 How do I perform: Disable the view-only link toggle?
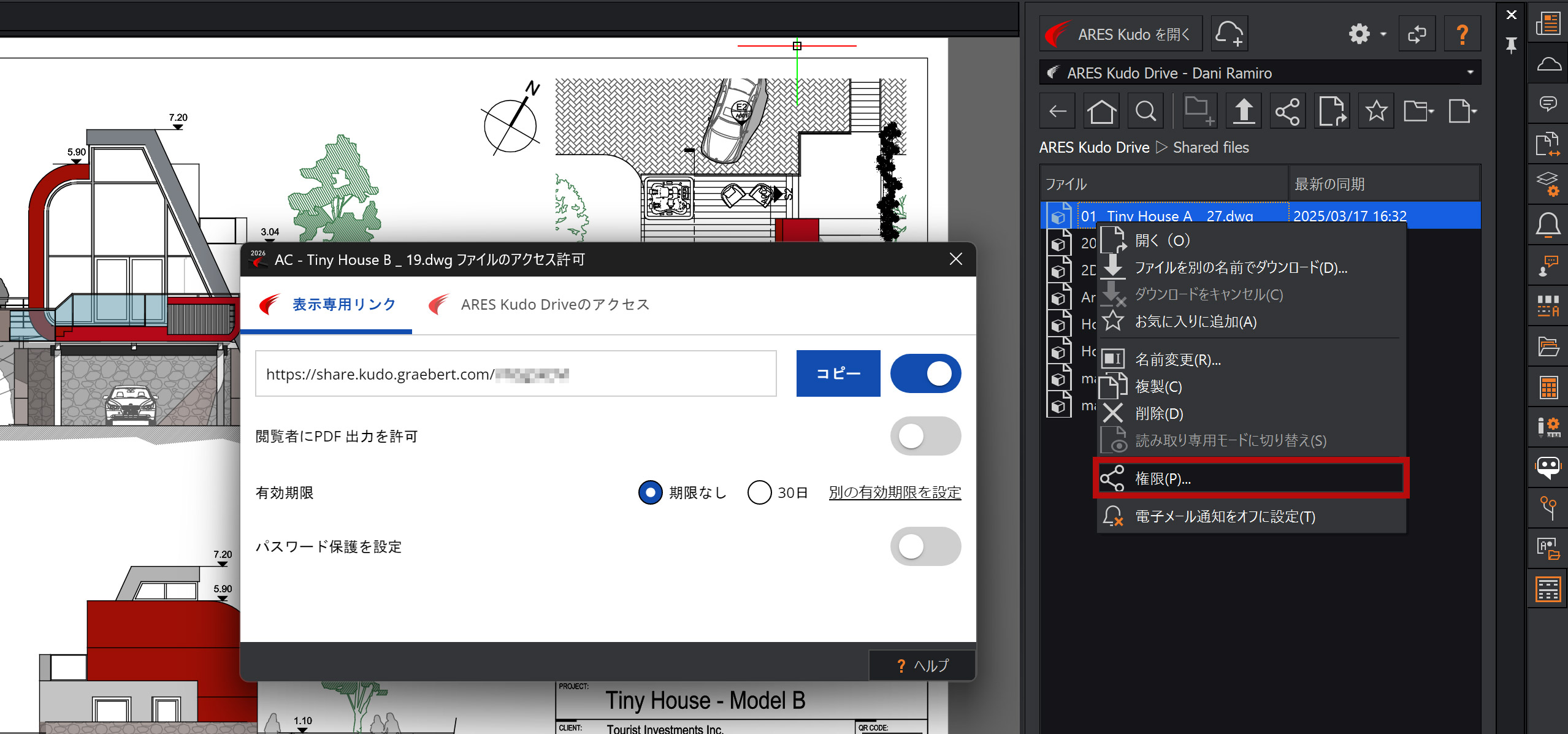click(925, 373)
